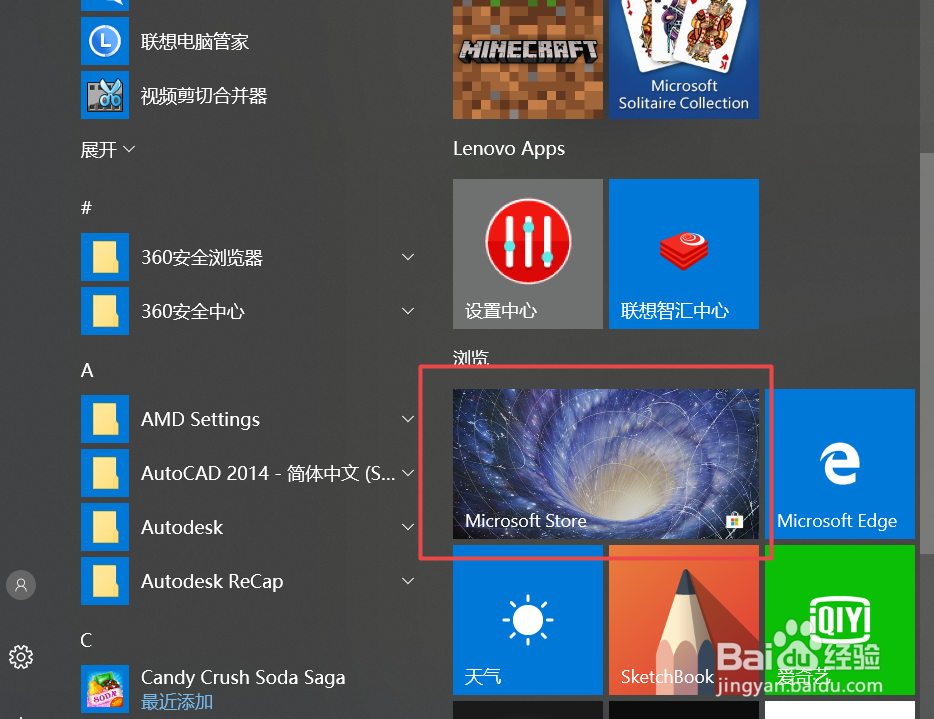Open the 360安全中心 folder icon

[x=105, y=311]
